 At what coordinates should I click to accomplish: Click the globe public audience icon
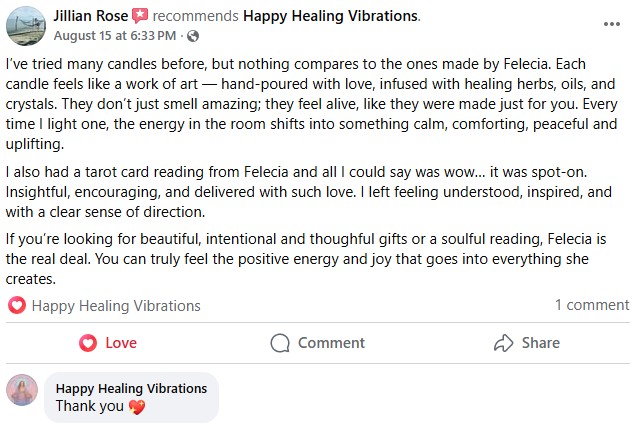point(193,37)
